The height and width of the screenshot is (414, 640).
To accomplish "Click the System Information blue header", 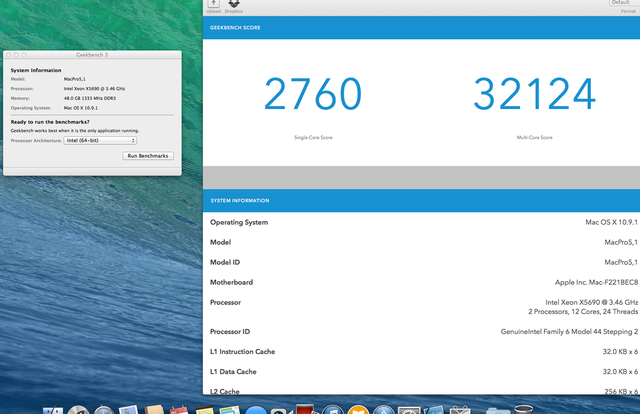I will pos(421,200).
